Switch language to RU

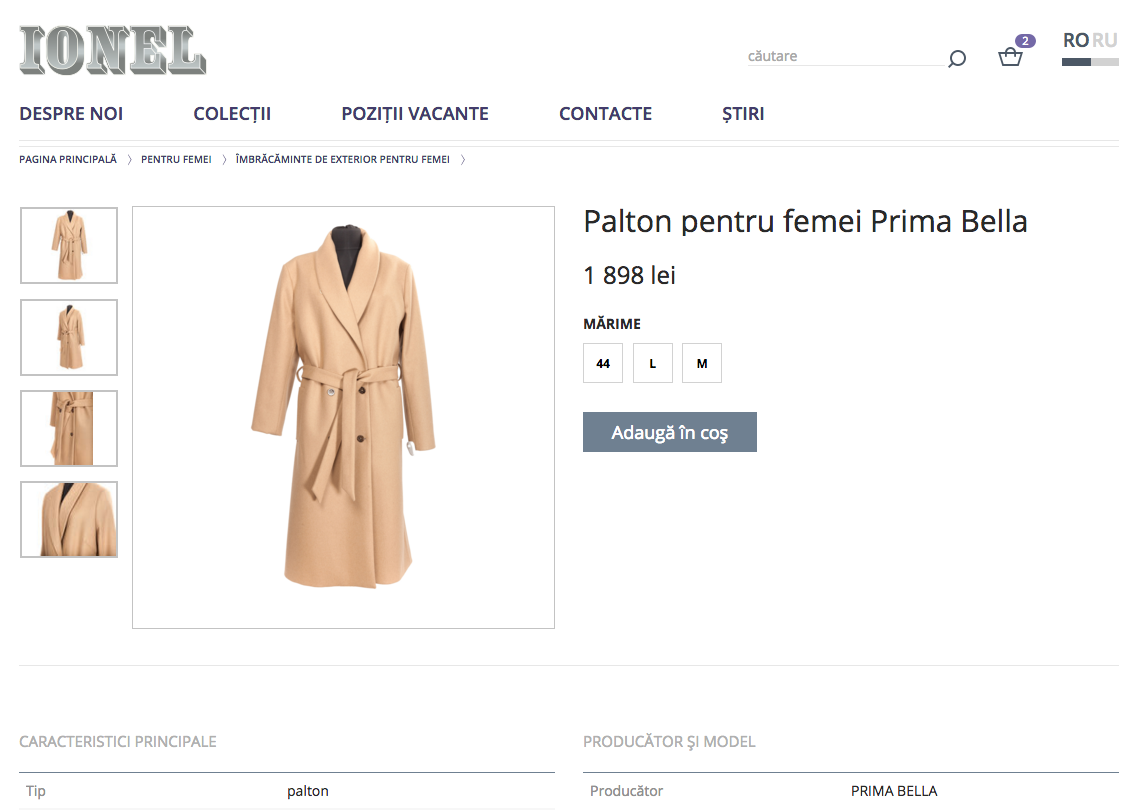pyautogui.click(x=1105, y=41)
